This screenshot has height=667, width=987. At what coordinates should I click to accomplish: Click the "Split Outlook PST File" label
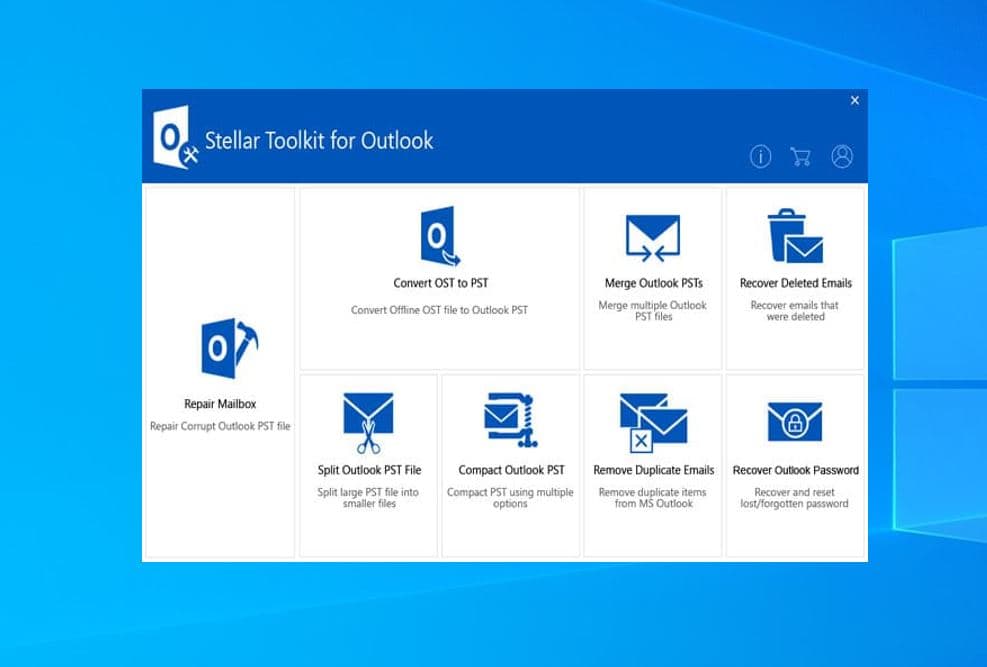369,470
